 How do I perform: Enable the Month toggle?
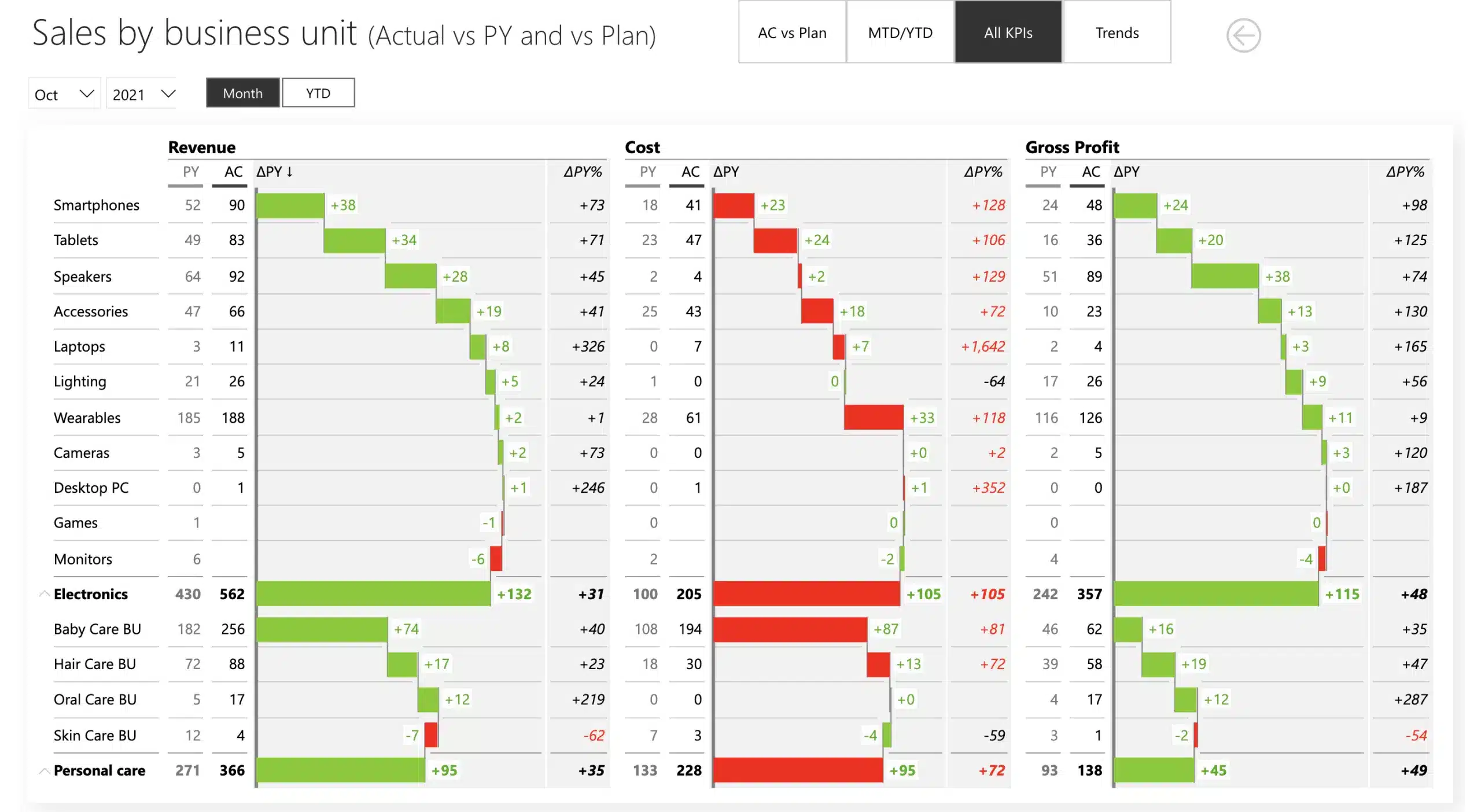pos(242,93)
